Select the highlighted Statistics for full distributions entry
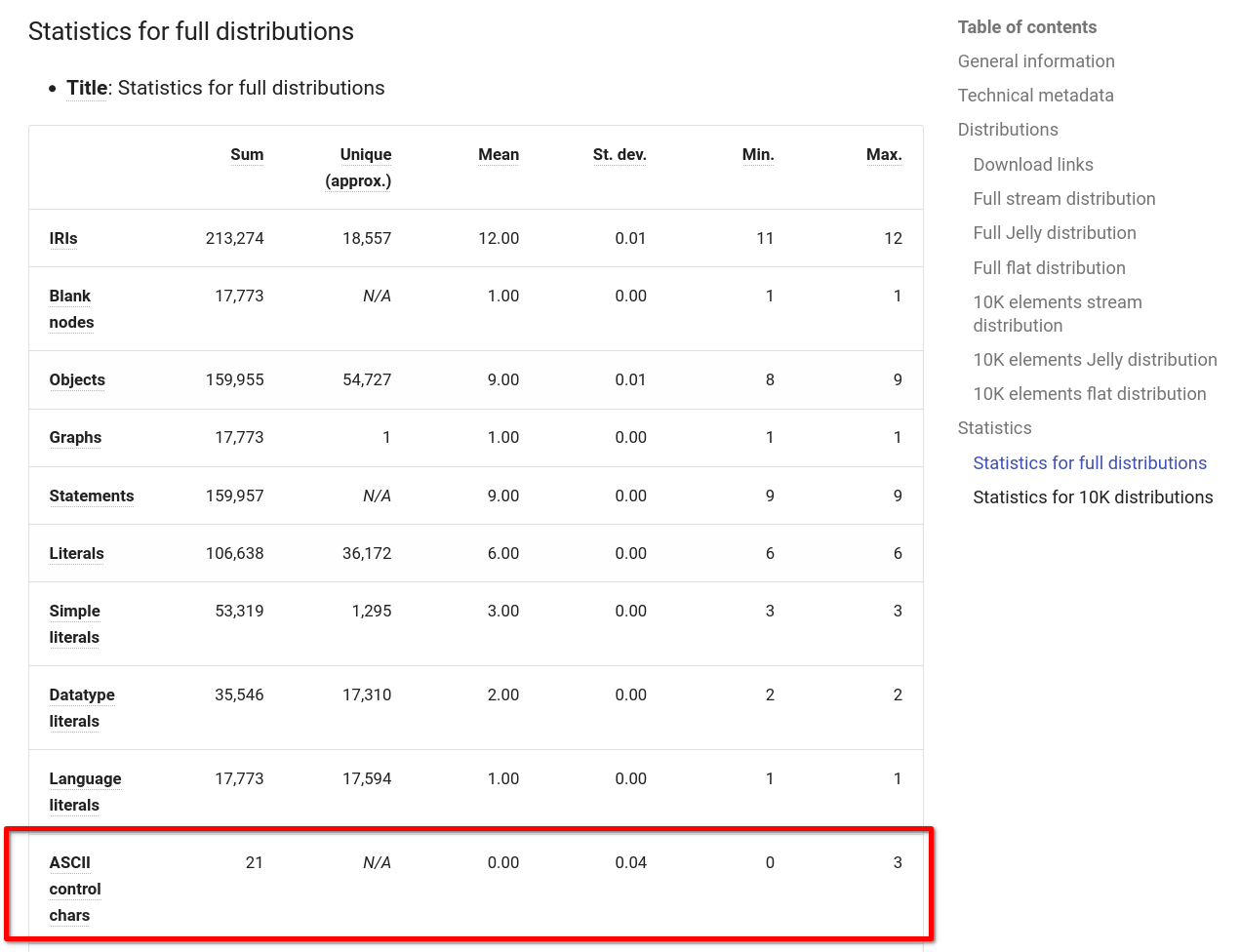 coord(1090,462)
